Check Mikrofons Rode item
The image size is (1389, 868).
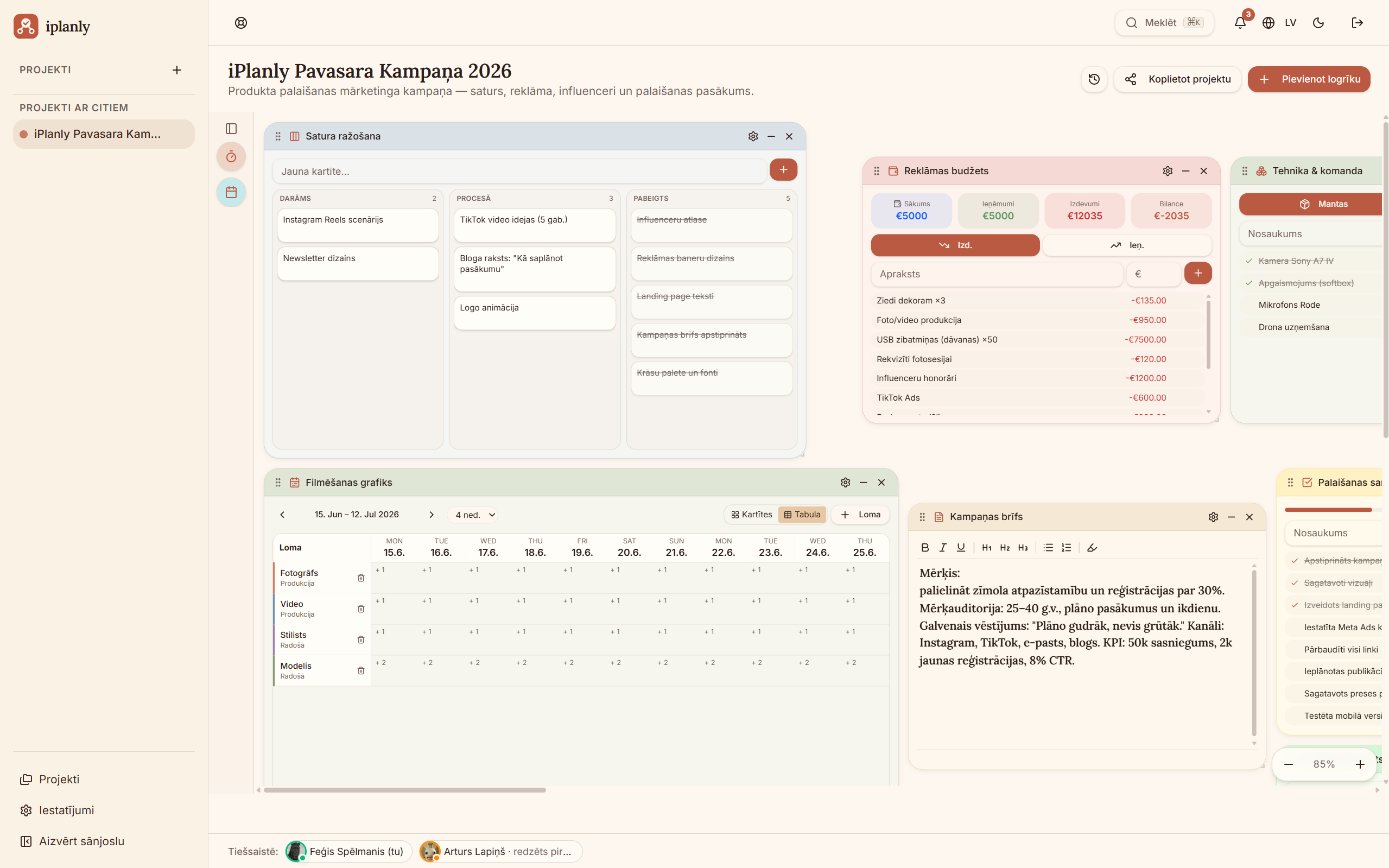[1249, 305]
